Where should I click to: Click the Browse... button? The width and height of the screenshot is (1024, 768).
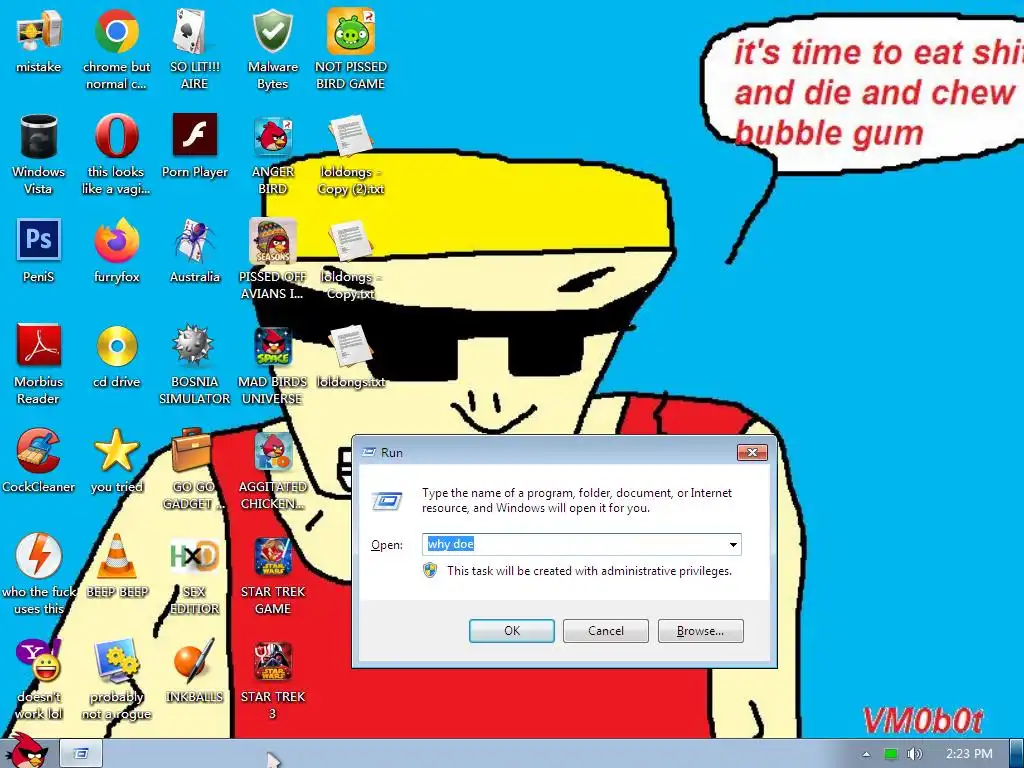(701, 631)
